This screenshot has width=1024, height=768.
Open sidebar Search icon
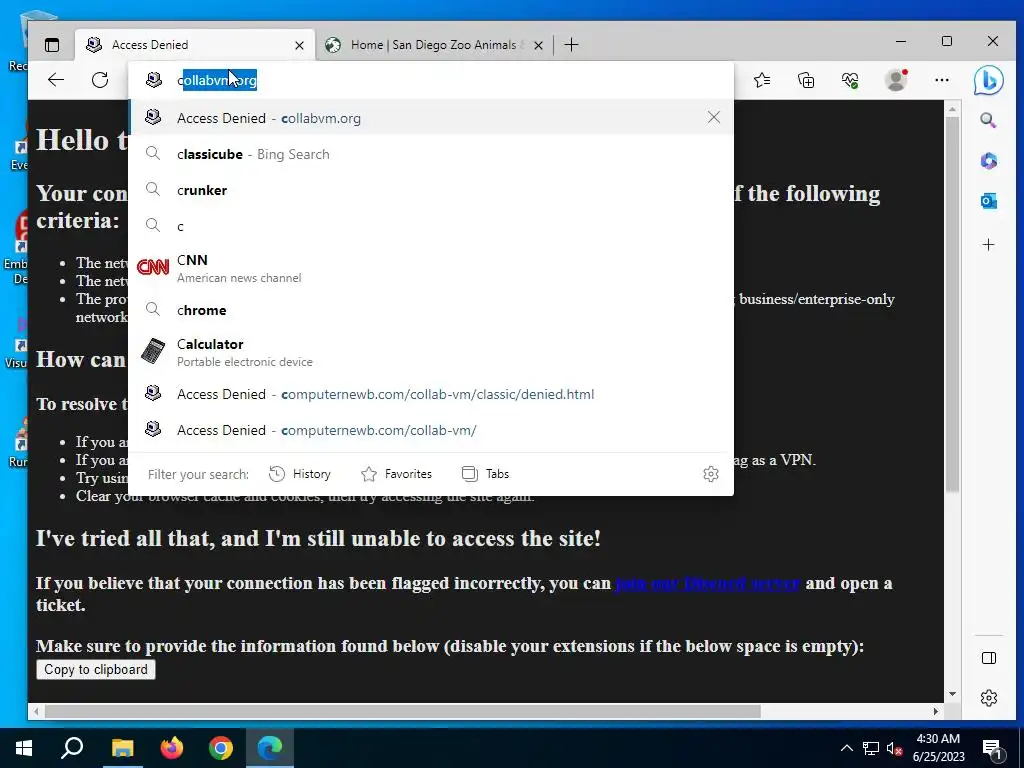click(988, 120)
